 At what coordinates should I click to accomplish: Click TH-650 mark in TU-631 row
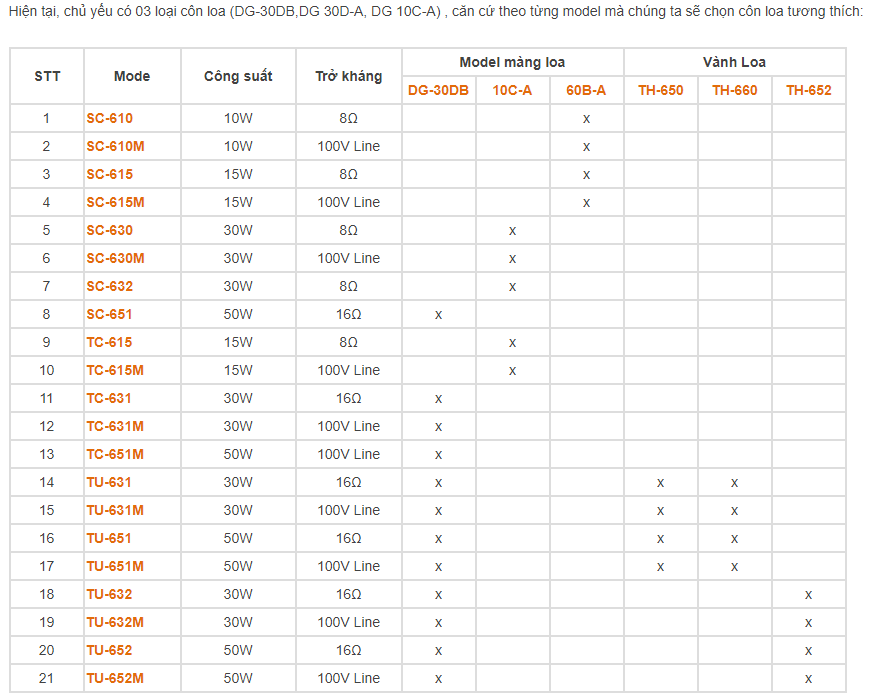point(660,483)
